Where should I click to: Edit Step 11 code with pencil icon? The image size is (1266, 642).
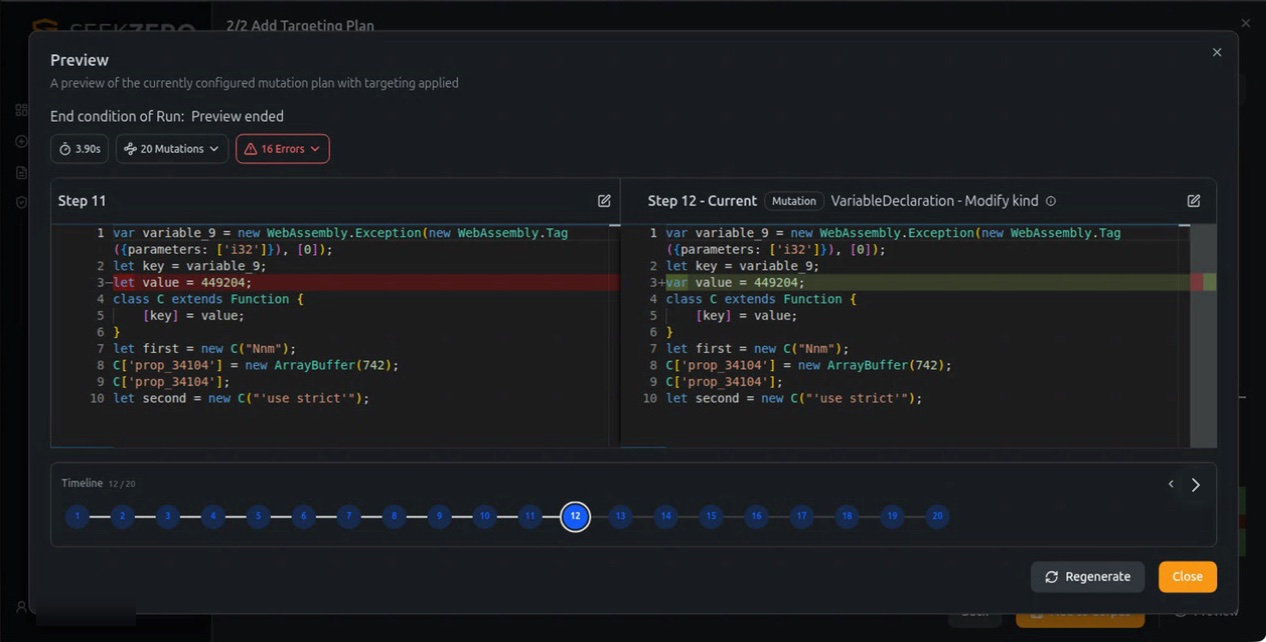pyautogui.click(x=604, y=201)
